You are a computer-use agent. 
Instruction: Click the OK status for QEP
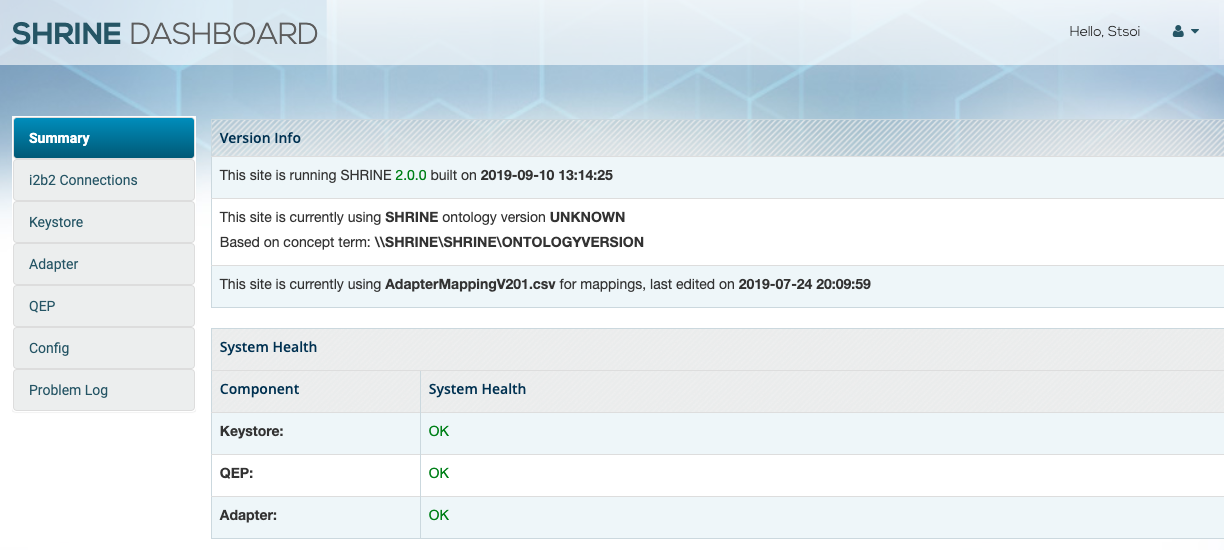click(x=439, y=473)
